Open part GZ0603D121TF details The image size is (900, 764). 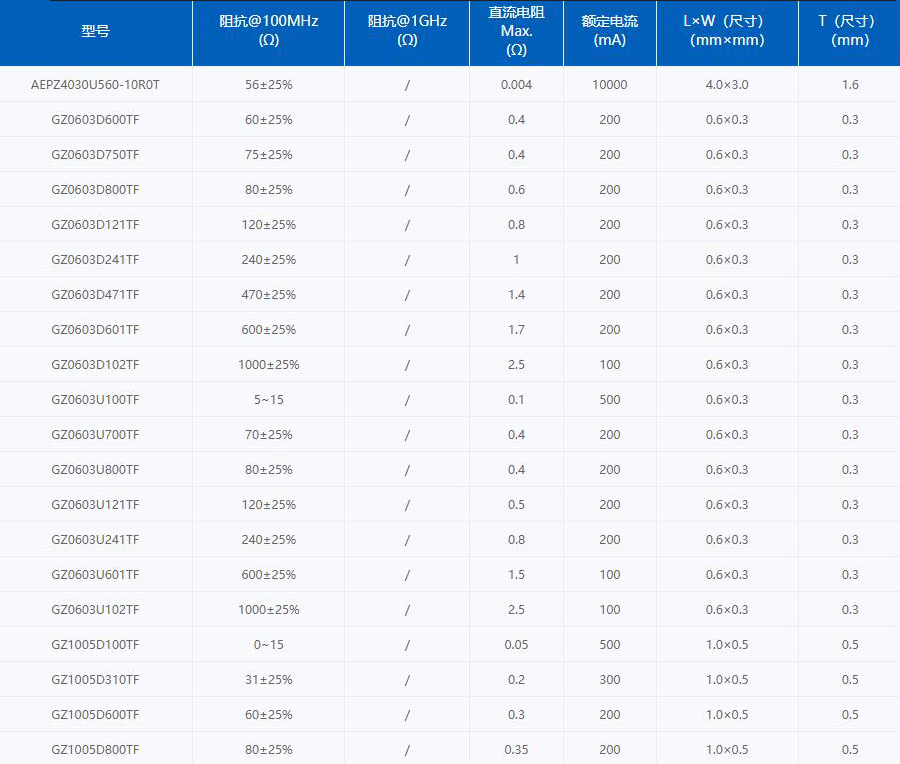point(95,225)
